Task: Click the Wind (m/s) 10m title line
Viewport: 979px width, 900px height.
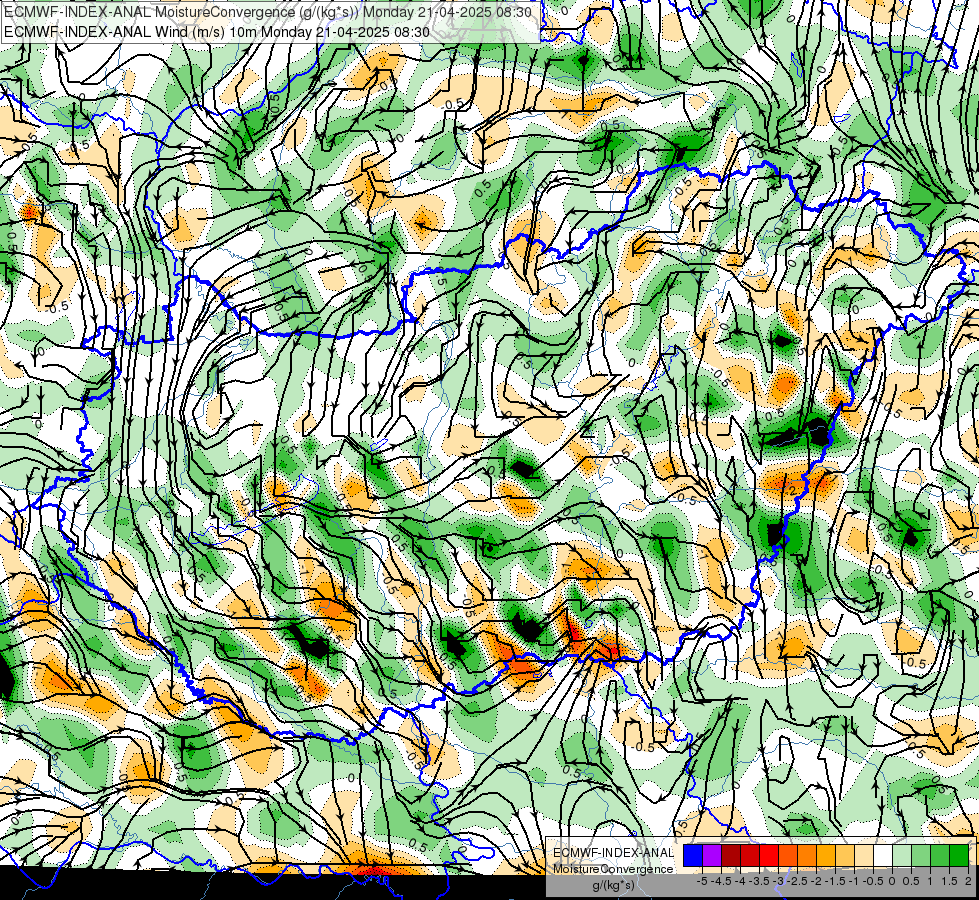Action: (217, 31)
